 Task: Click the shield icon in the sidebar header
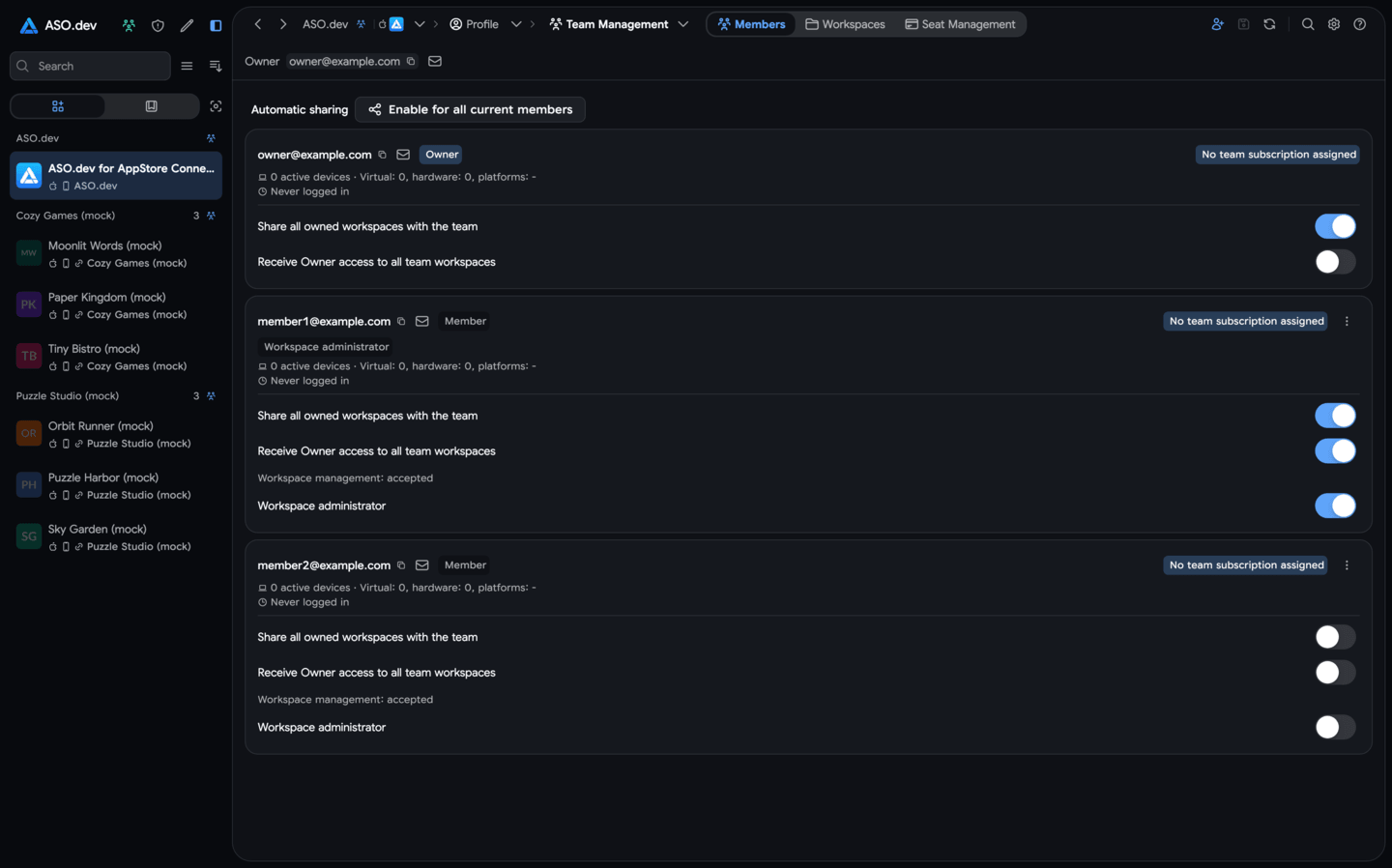158,25
